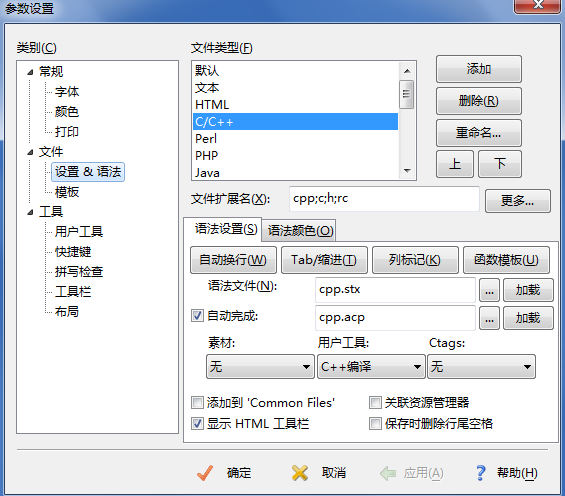Screen dimensions: 565x496
Task: Browse for syntax file next to cpp.stx
Action: coord(489,290)
